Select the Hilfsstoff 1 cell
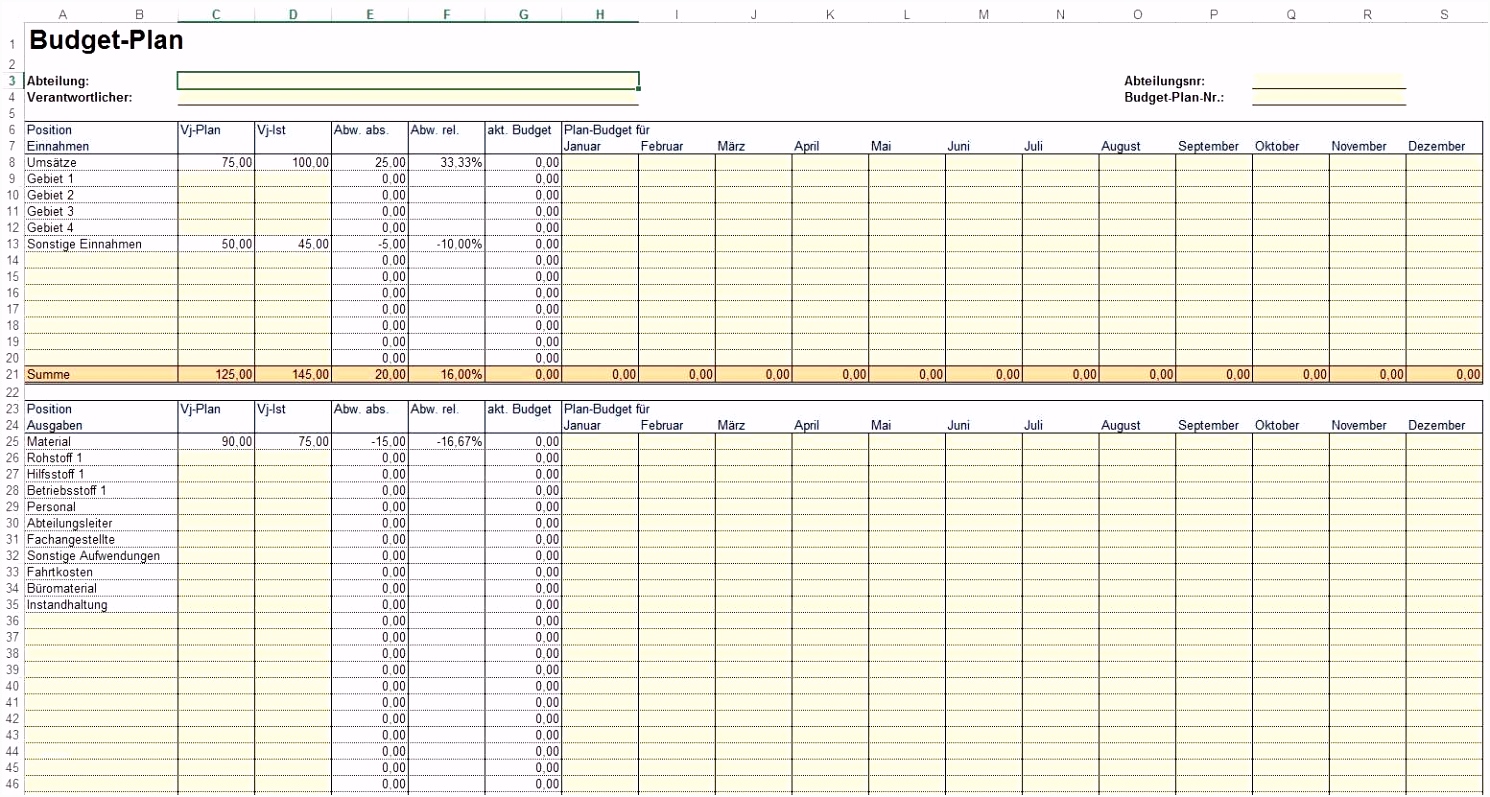Image resolution: width=1490 pixels, height=797 pixels. pyautogui.click(x=100, y=473)
